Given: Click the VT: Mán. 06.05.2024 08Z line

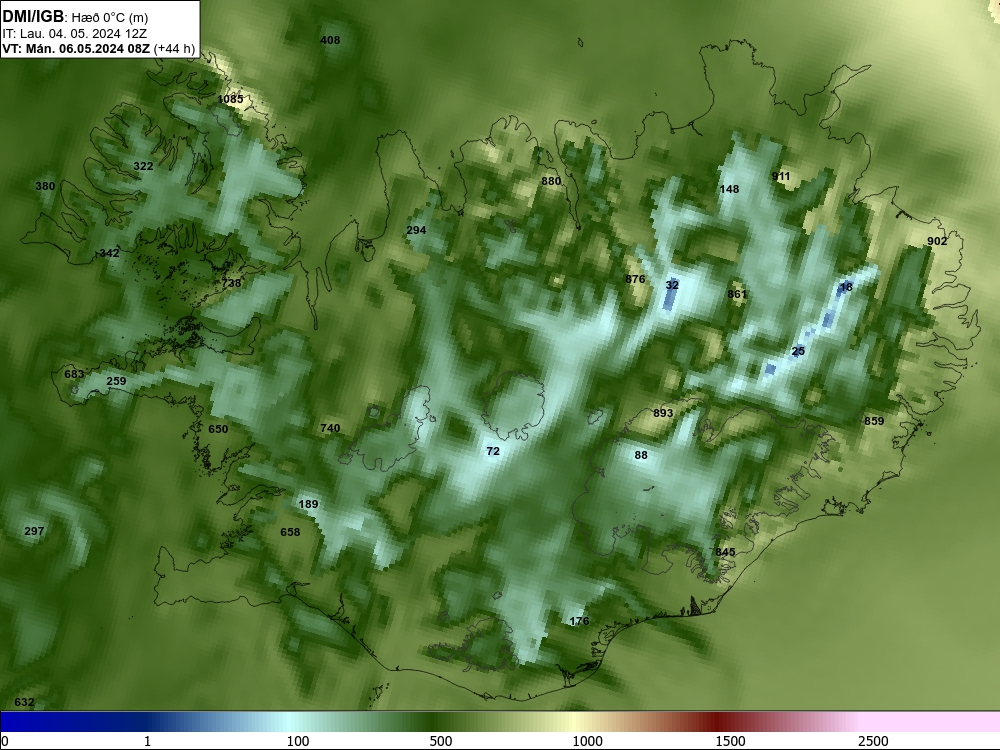Looking at the screenshot, I should click(98, 48).
